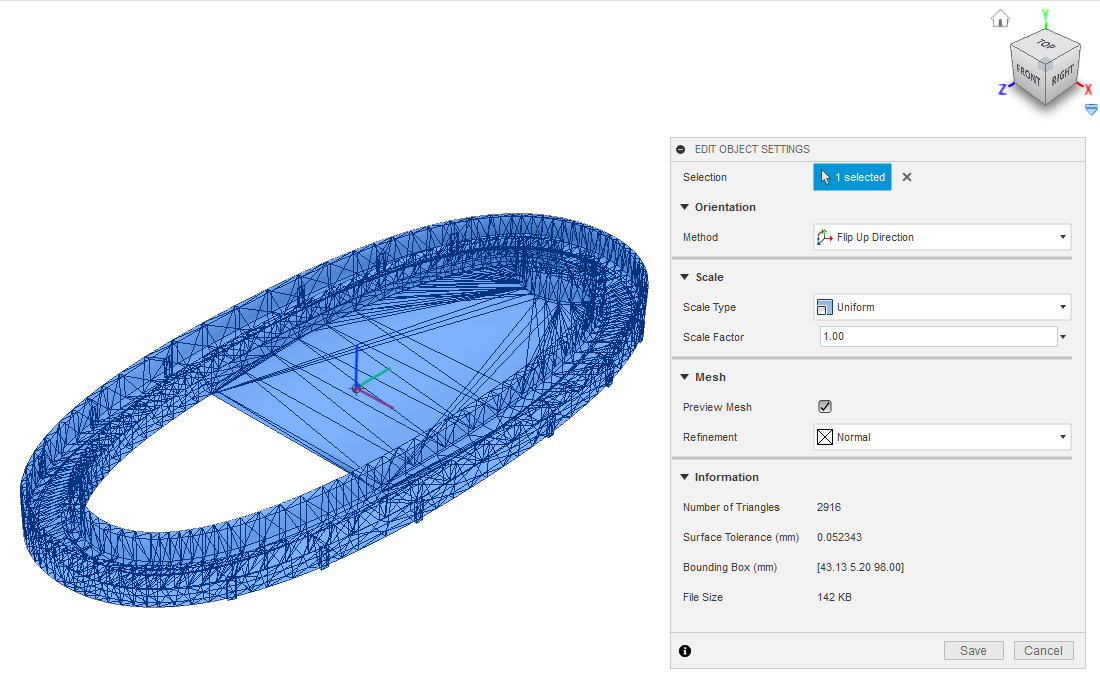Open ViewCube options dropdown arrow

point(1091,109)
